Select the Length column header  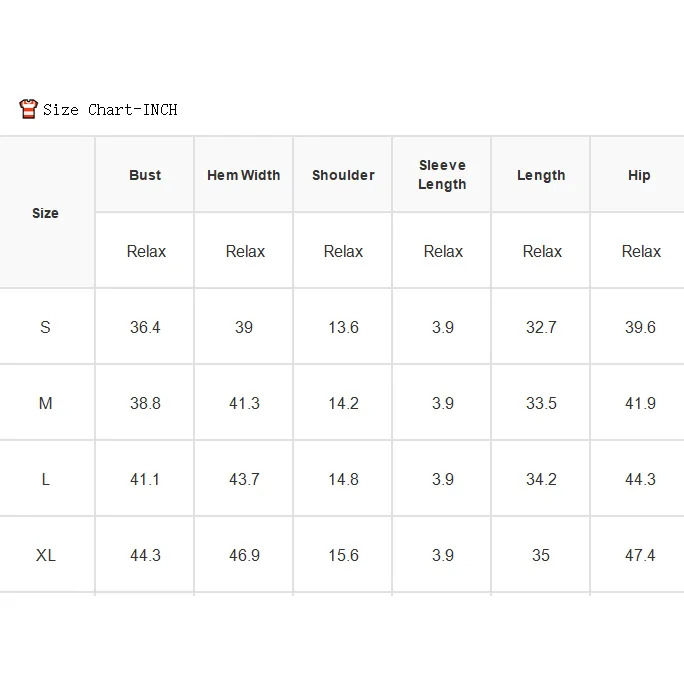coord(541,175)
